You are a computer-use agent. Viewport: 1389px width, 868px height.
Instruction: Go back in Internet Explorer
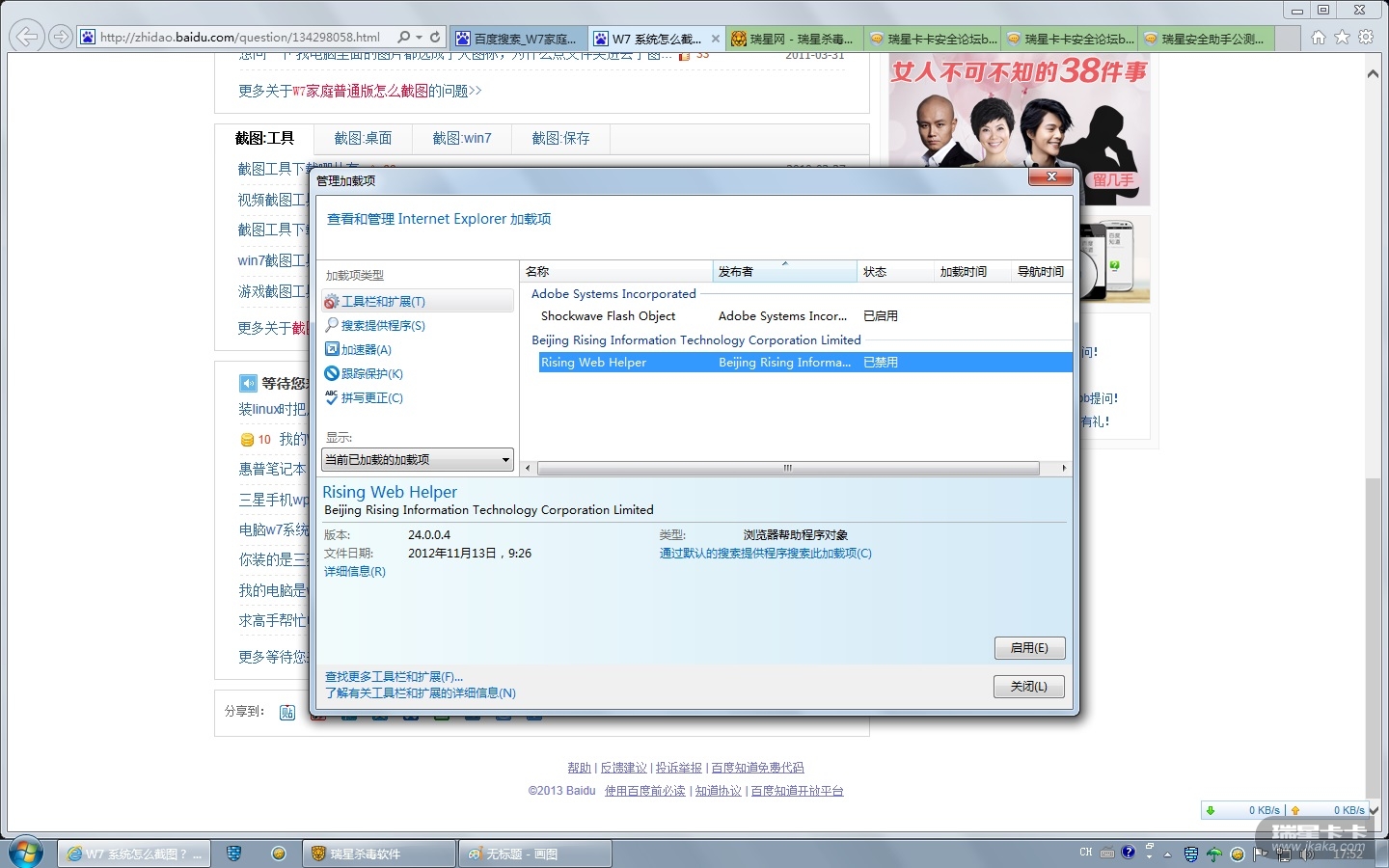tap(28, 38)
